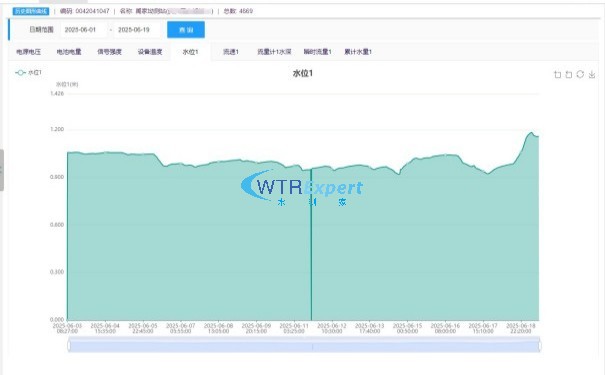This screenshot has width=605, height=375.
Task: Open the 累计水量1 tab
Action: (x=358, y=52)
